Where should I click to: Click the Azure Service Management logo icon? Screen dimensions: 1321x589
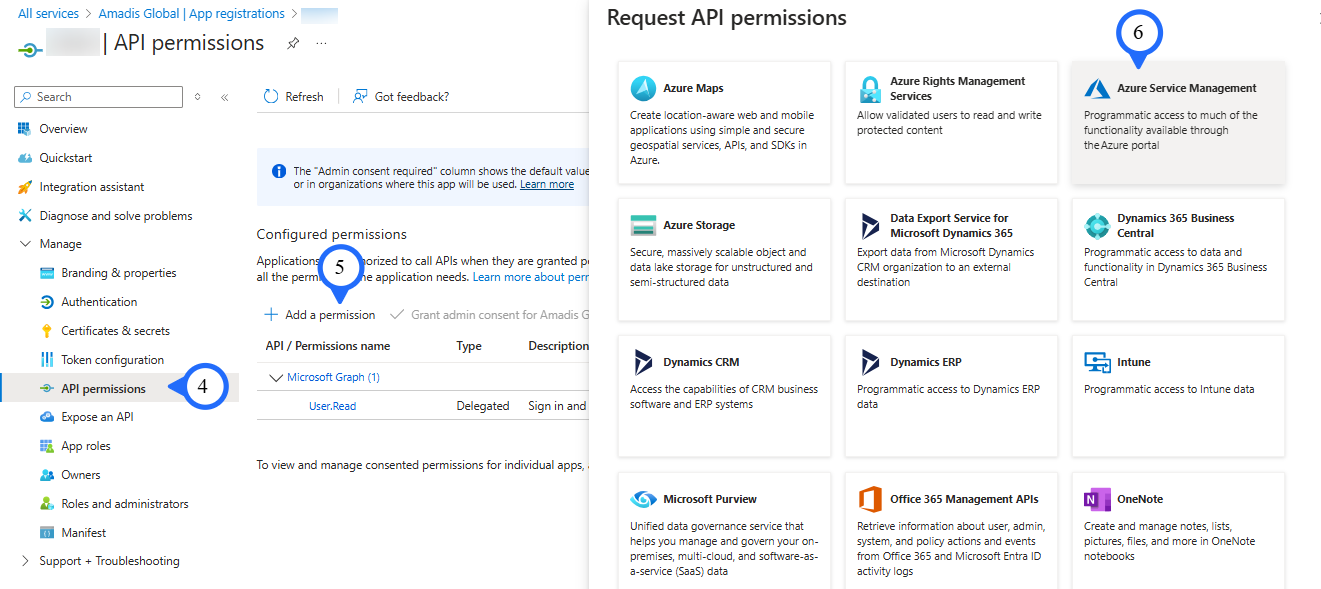[x=1097, y=88]
